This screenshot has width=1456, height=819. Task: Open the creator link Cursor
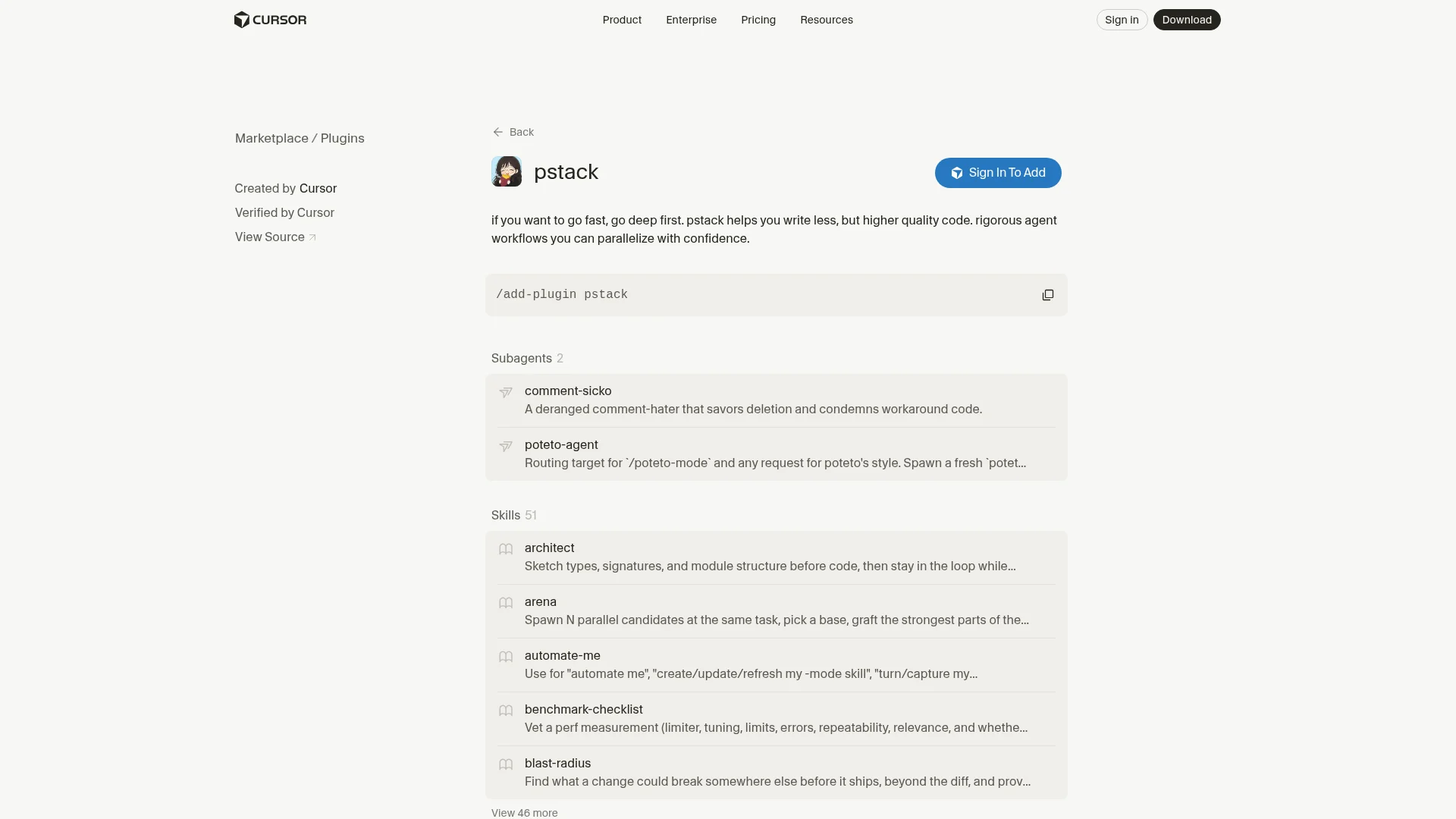click(x=318, y=188)
